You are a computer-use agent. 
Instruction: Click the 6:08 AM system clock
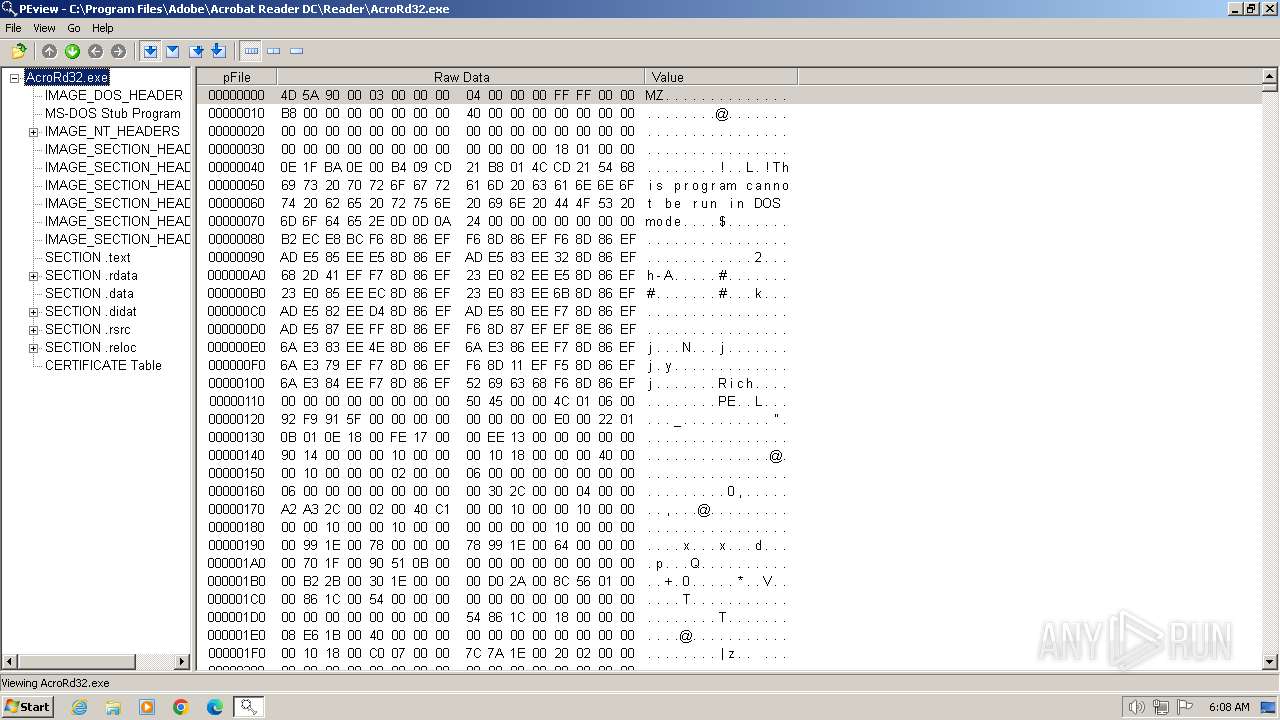pyautogui.click(x=1229, y=707)
